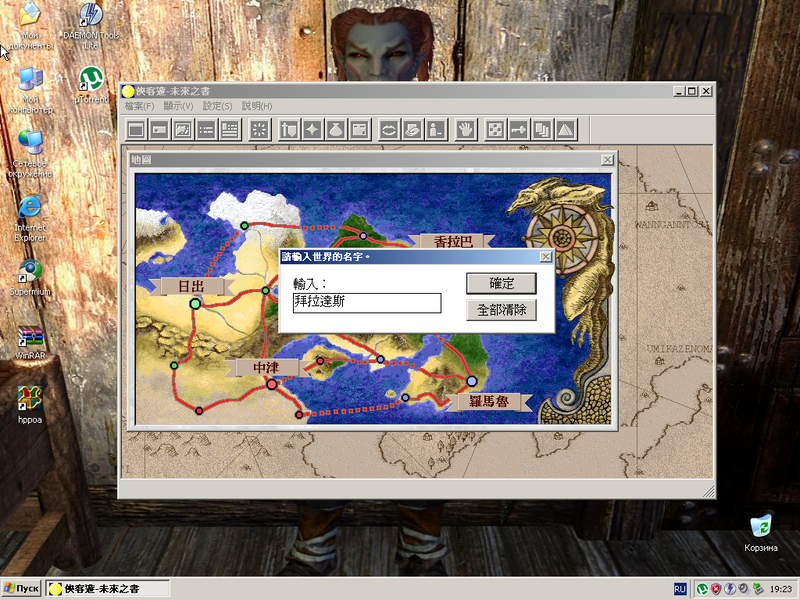
Task: Click the 全部清除 clear-all button
Action: point(501,310)
